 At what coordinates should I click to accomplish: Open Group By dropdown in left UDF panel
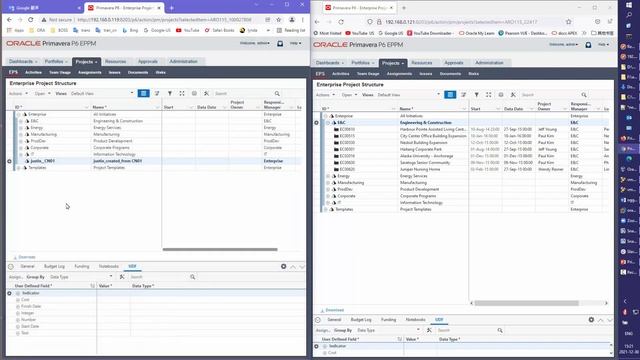click(81, 277)
